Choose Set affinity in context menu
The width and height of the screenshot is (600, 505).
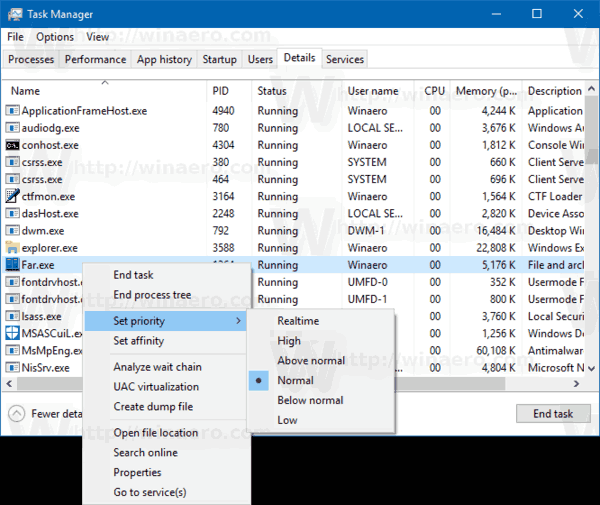(166, 340)
